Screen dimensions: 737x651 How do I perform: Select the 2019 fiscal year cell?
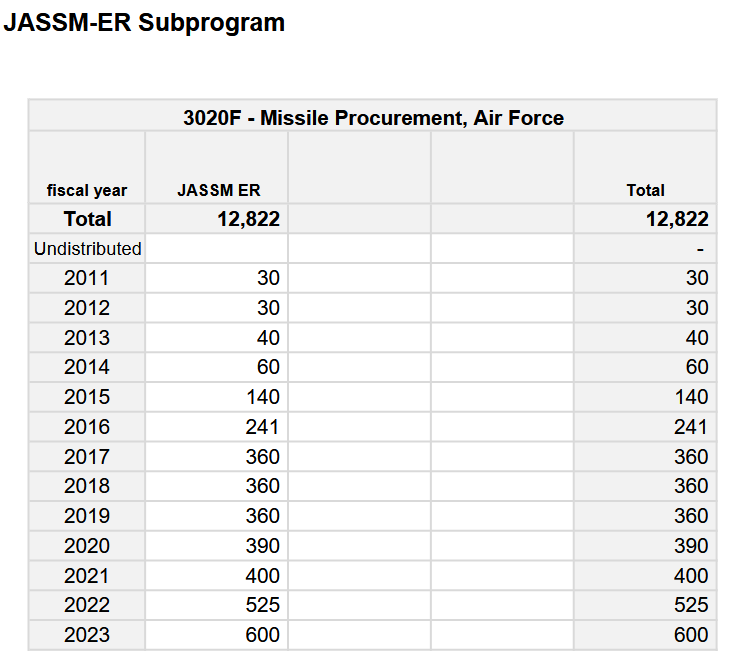[x=87, y=516]
